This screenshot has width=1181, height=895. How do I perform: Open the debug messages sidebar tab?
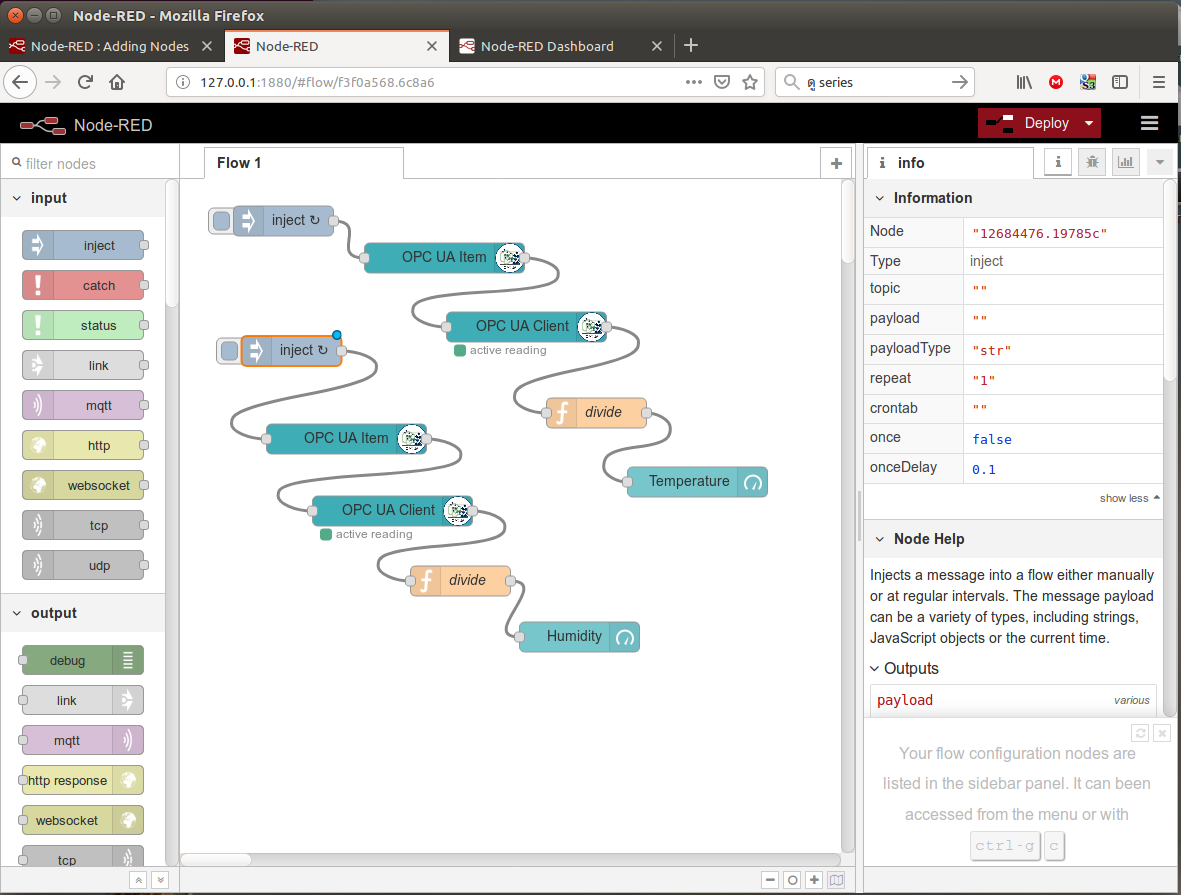1092,162
